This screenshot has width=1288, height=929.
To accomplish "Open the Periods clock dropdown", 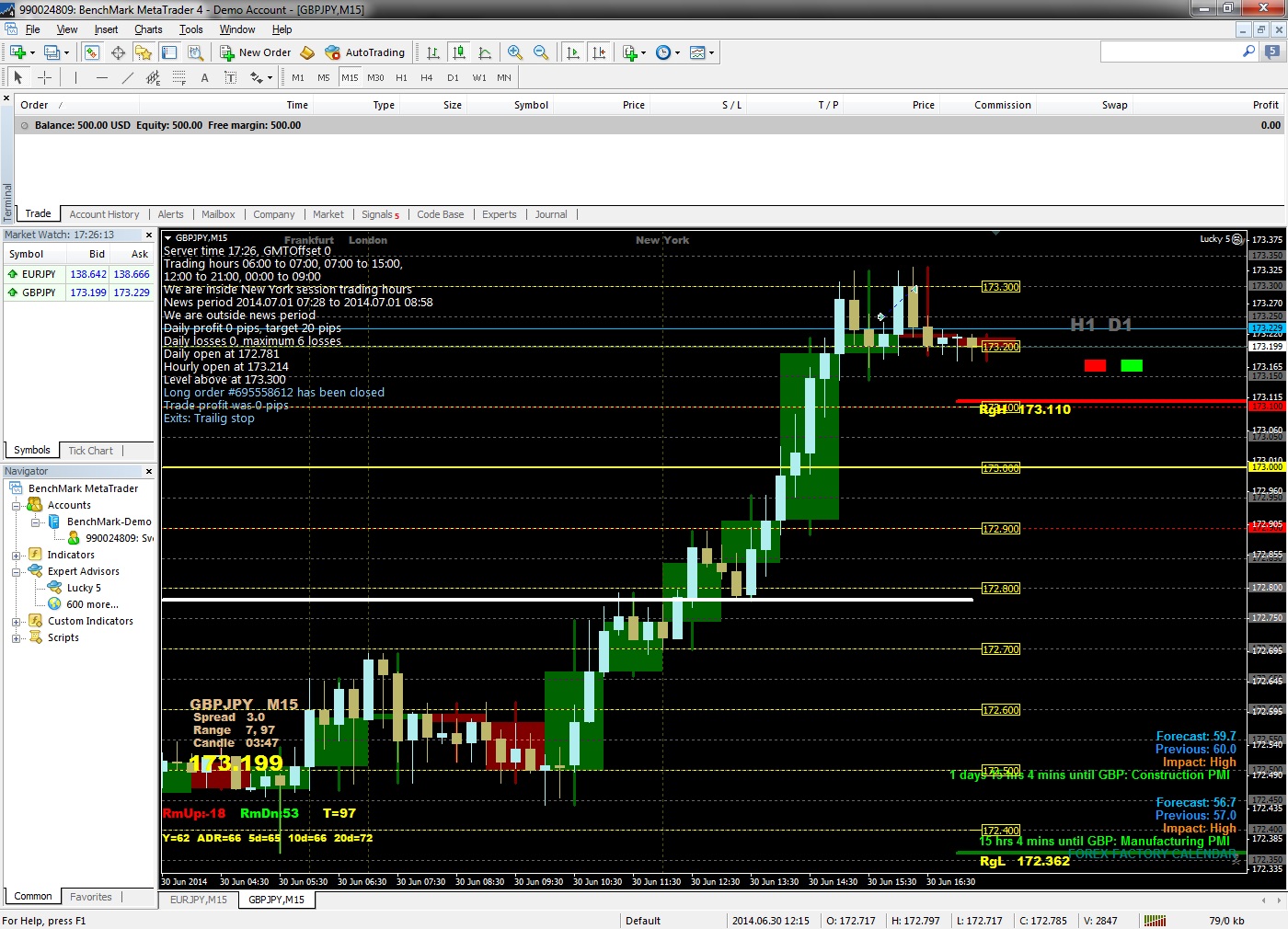I will click(x=668, y=52).
